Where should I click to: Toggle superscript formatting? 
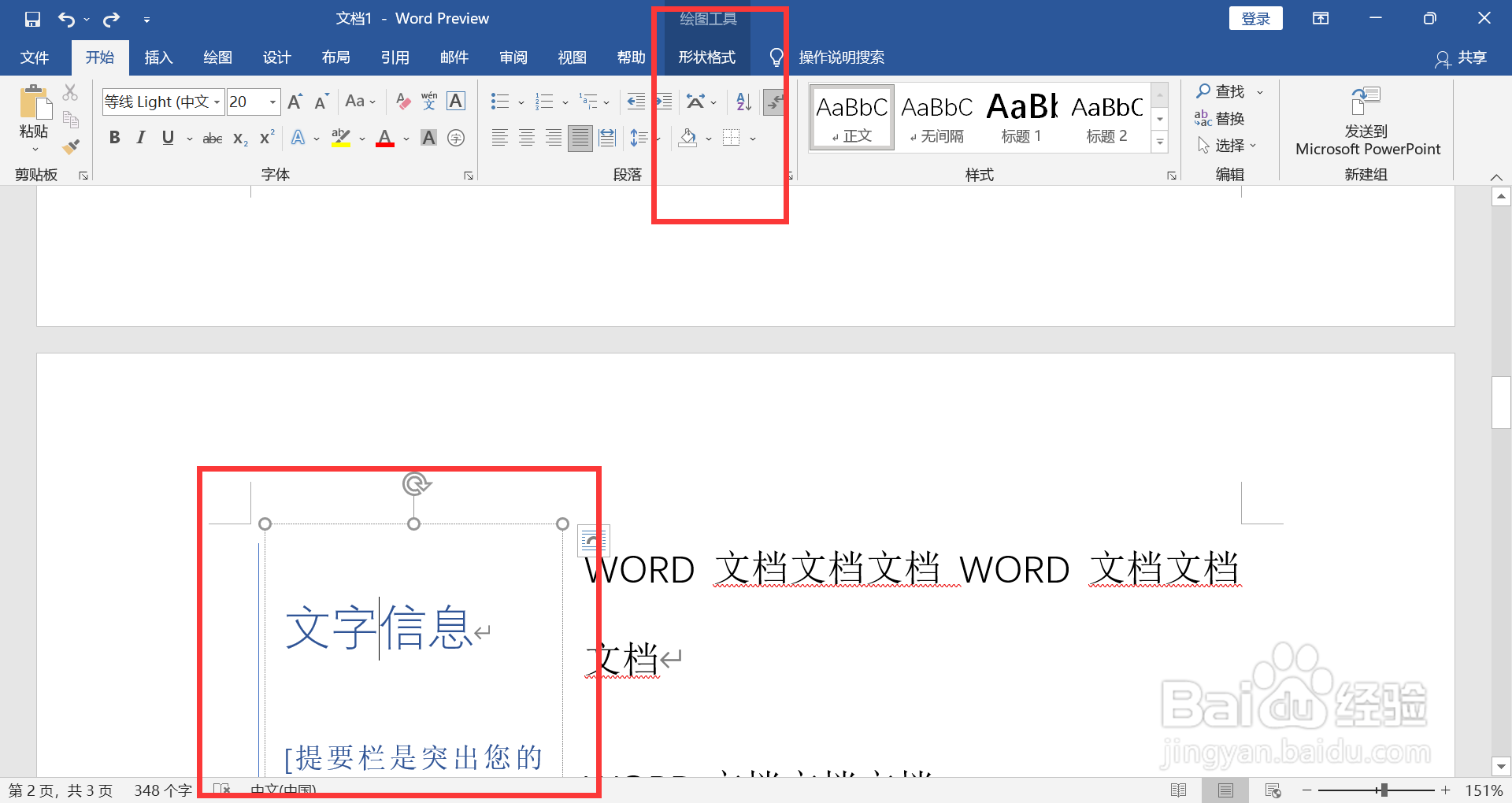coord(267,138)
